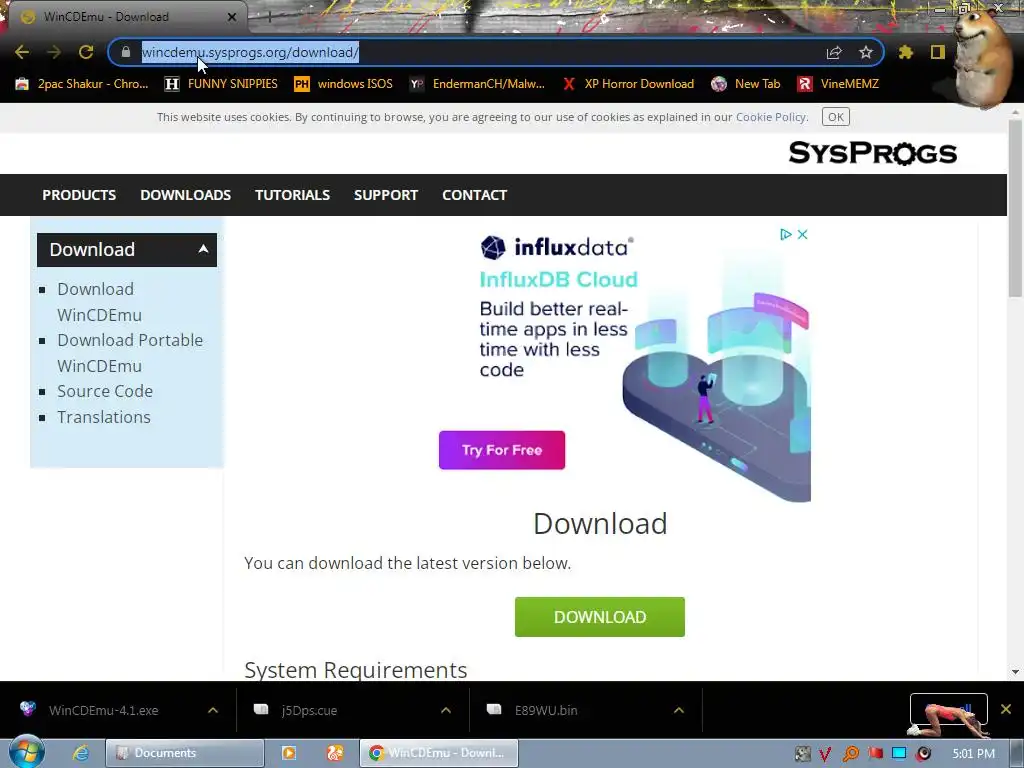Screen dimensions: 1024x768
Task: Close the downloads bar
Action: (x=1006, y=709)
